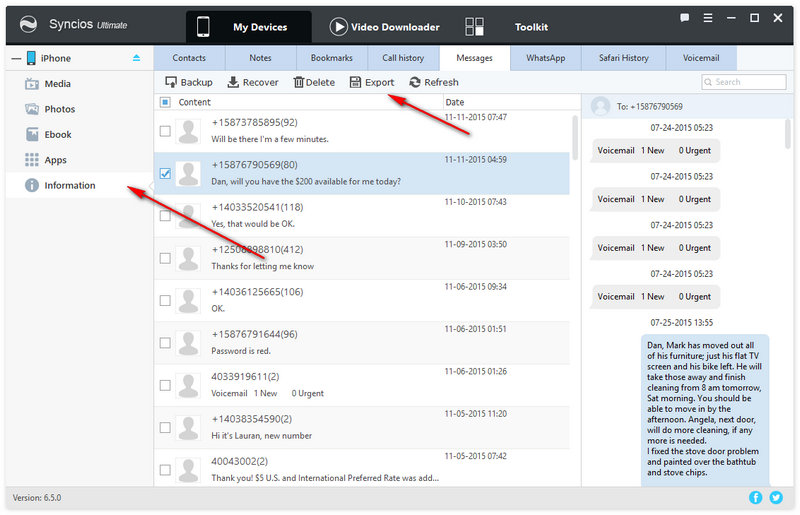Toggle the select-all checkbox beside Content
The image size is (800, 515).
click(165, 102)
